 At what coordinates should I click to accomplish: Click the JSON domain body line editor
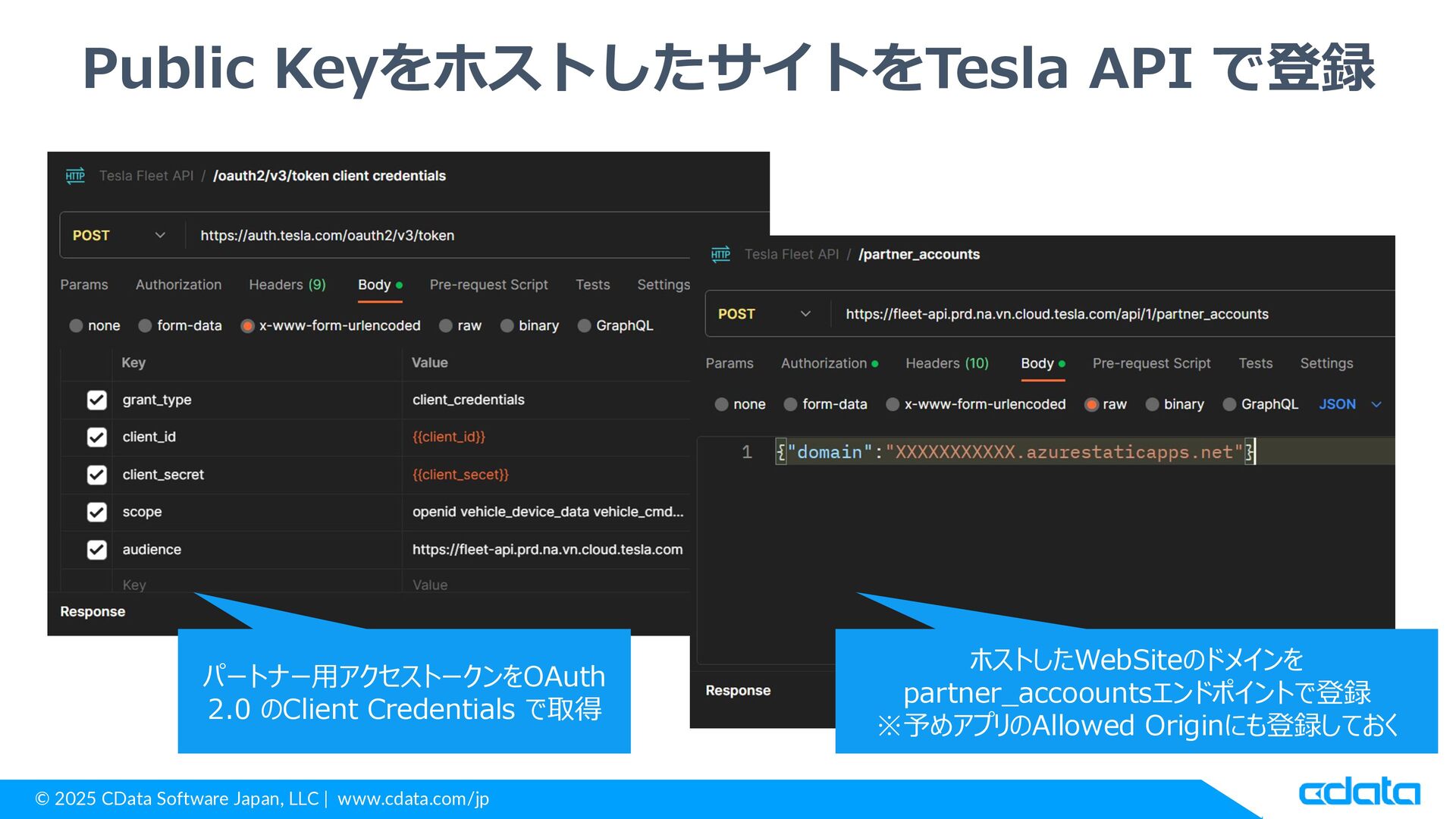[x=1016, y=453]
